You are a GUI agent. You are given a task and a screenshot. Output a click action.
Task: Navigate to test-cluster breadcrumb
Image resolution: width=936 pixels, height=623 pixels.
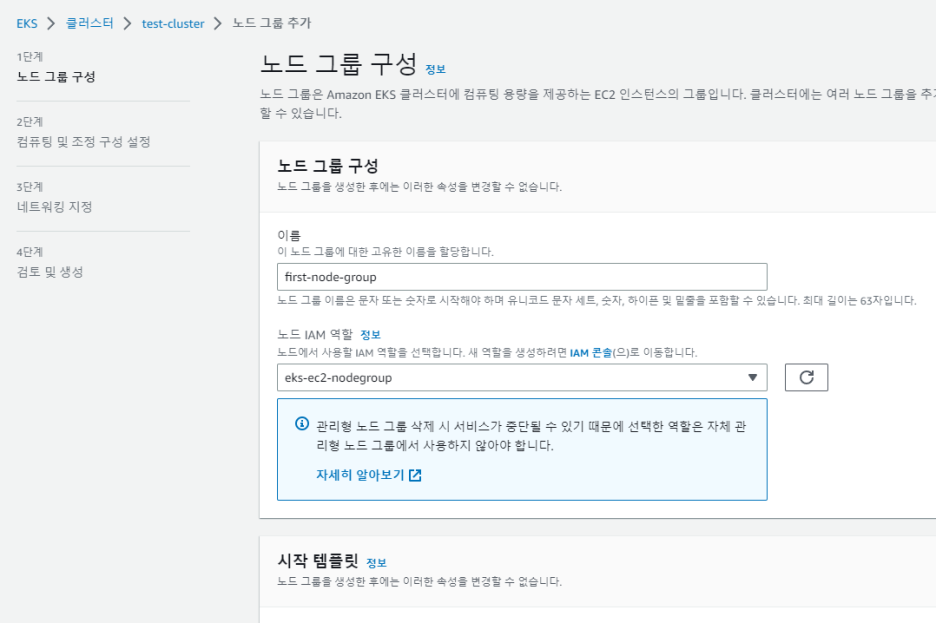tap(173, 23)
